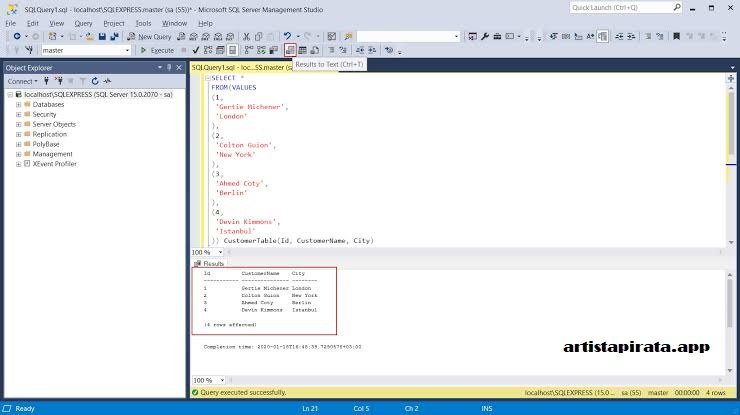Toggle highlighted text editor toolbar button
Viewport: 740px width, 415px height.
(x=603, y=36)
